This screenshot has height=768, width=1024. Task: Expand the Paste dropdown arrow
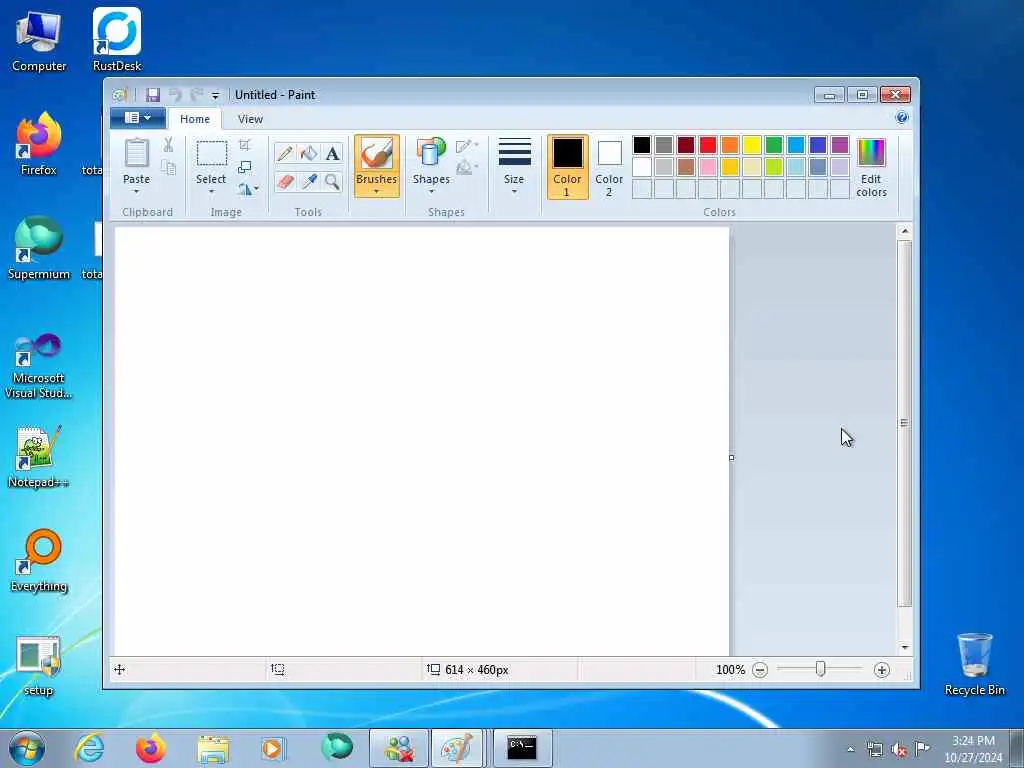136,192
